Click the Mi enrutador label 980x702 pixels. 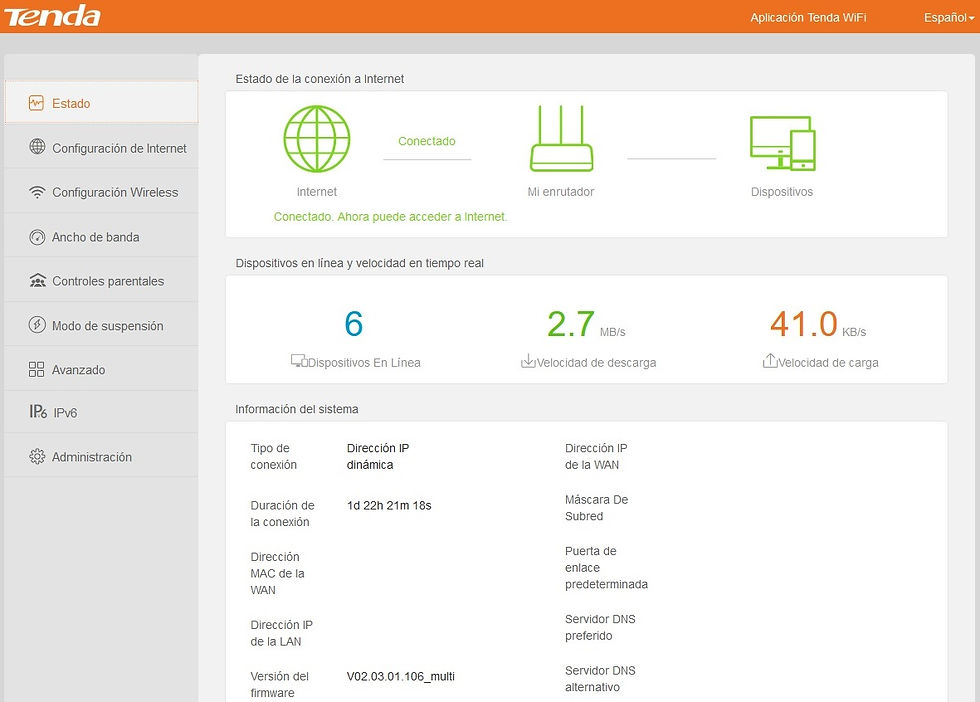(561, 192)
